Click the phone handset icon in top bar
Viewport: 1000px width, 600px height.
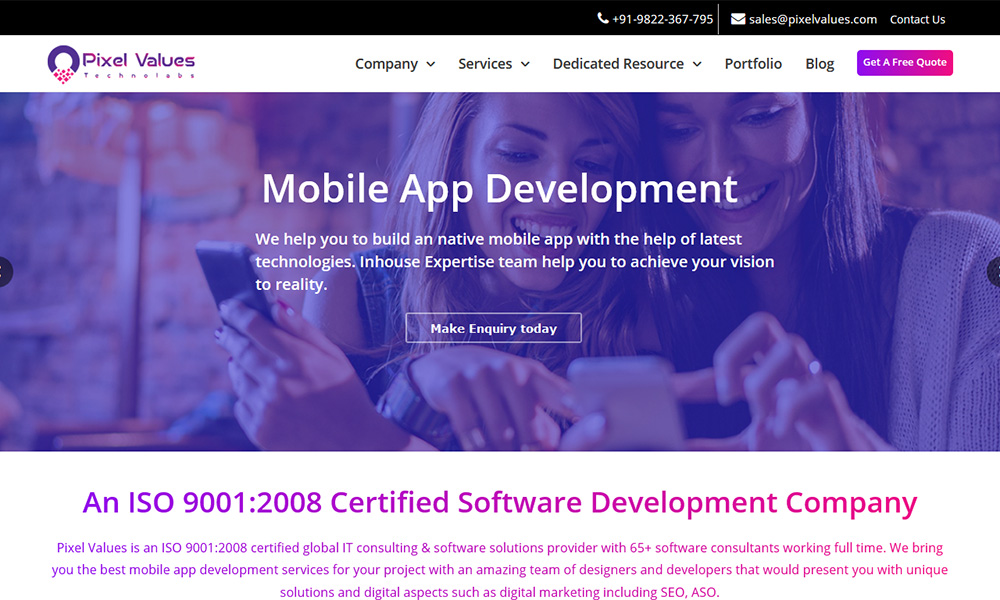click(x=603, y=19)
